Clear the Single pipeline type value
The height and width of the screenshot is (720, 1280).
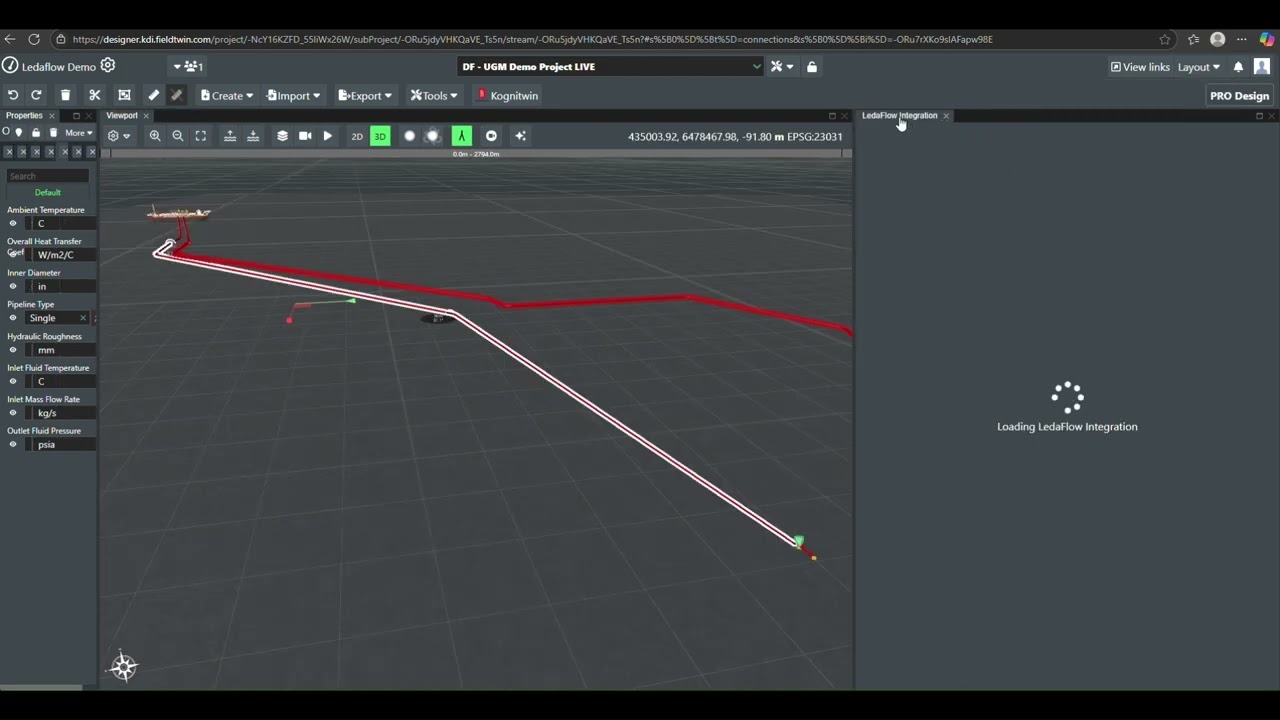pyautogui.click(x=83, y=318)
